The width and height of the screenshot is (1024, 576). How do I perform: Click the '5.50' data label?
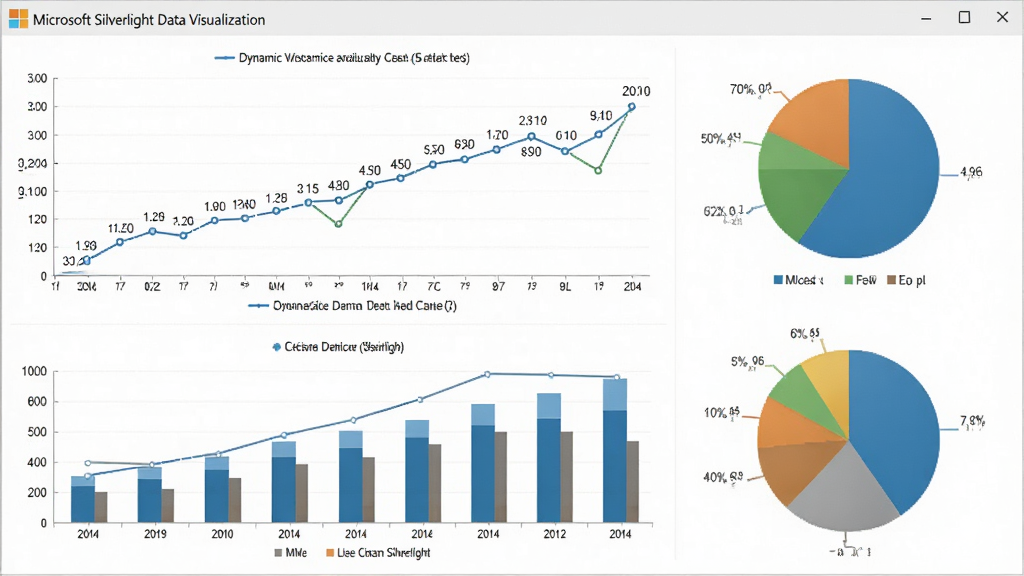tap(434, 150)
